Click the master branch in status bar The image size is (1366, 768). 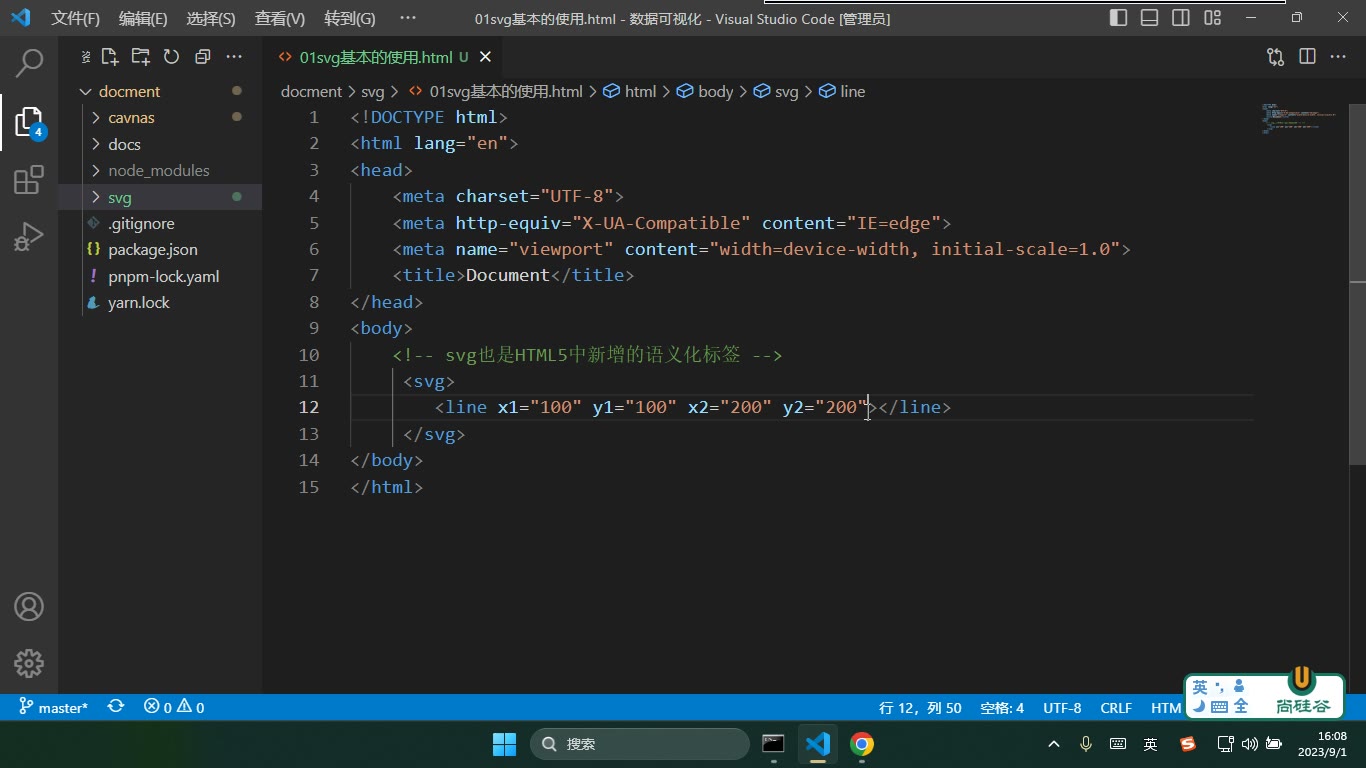[x=54, y=707]
